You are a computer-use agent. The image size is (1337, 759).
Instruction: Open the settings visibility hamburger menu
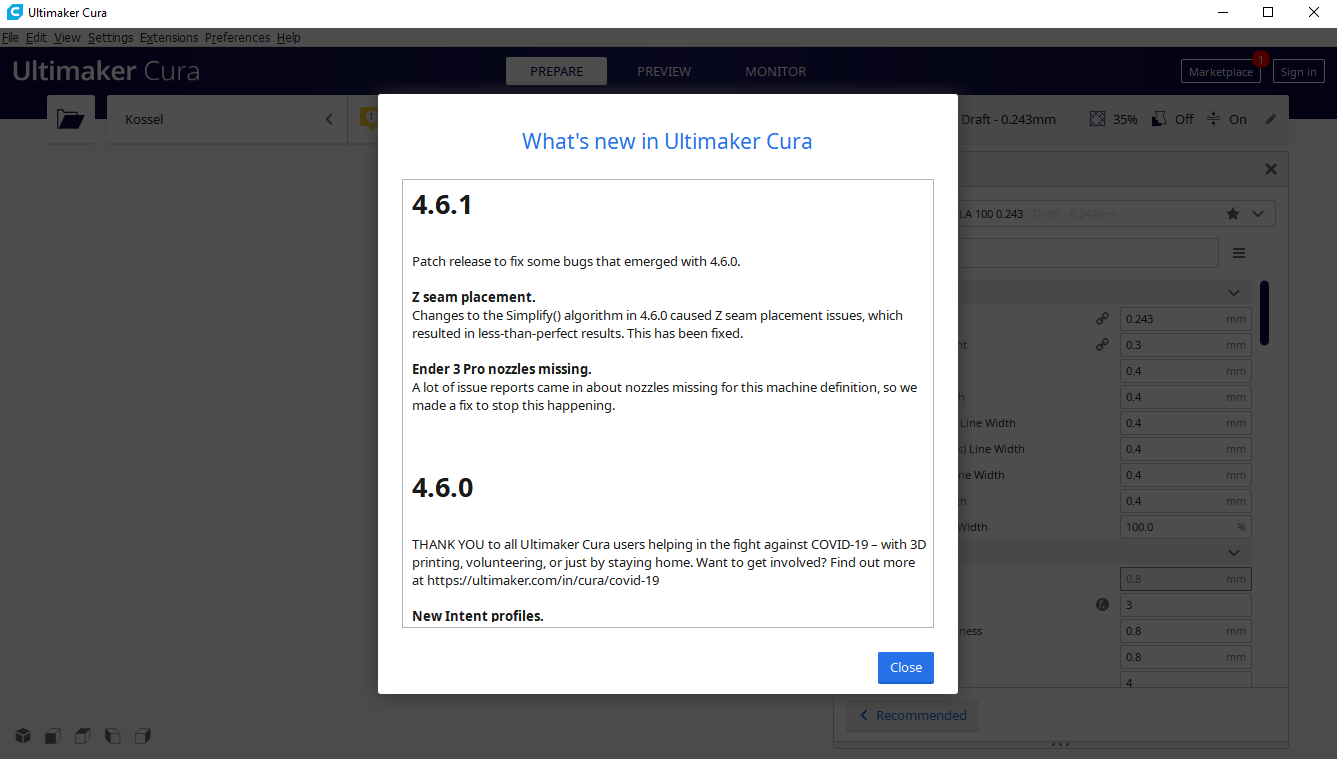(1239, 253)
